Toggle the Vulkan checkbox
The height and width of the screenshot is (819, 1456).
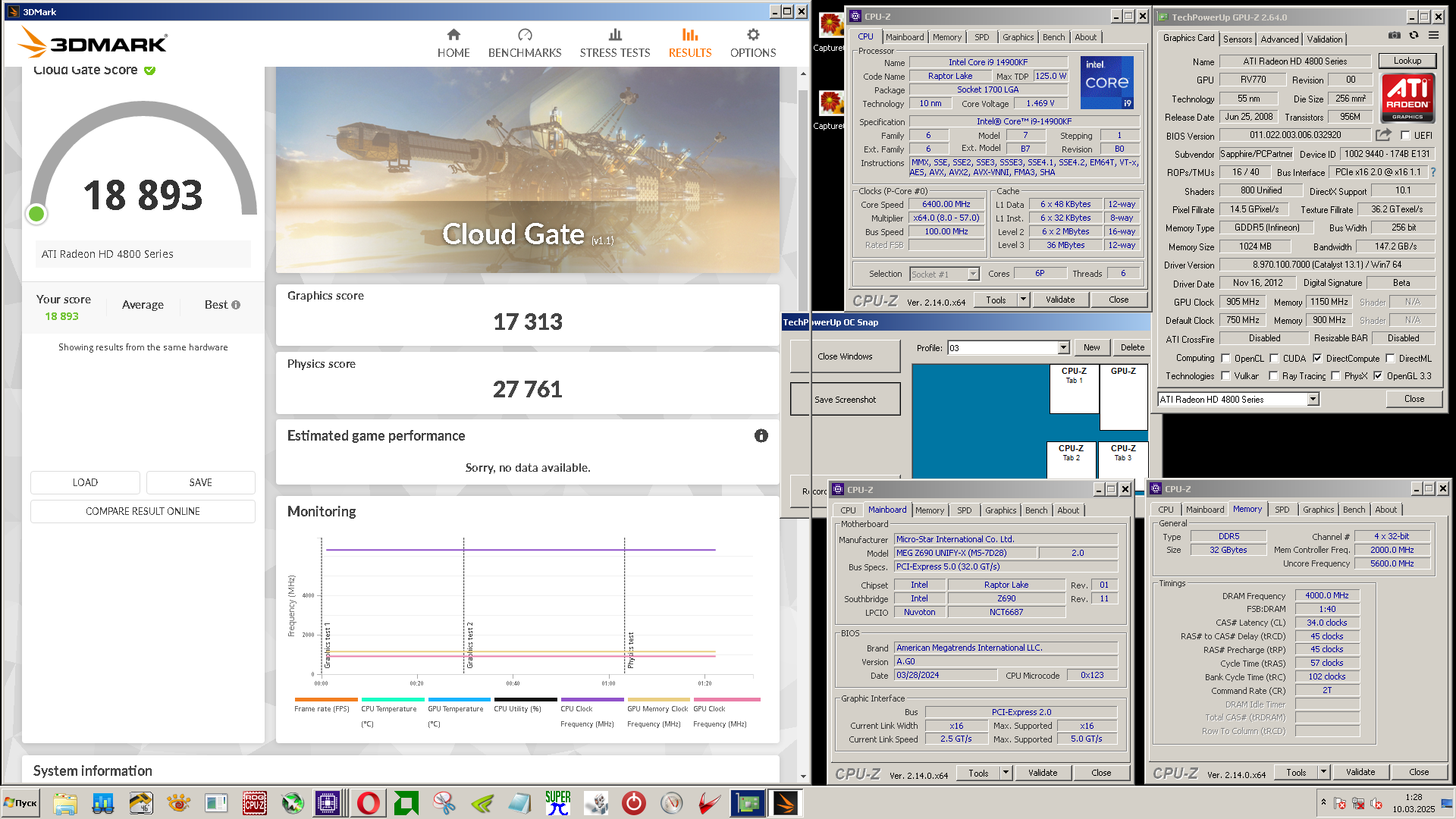1225,376
